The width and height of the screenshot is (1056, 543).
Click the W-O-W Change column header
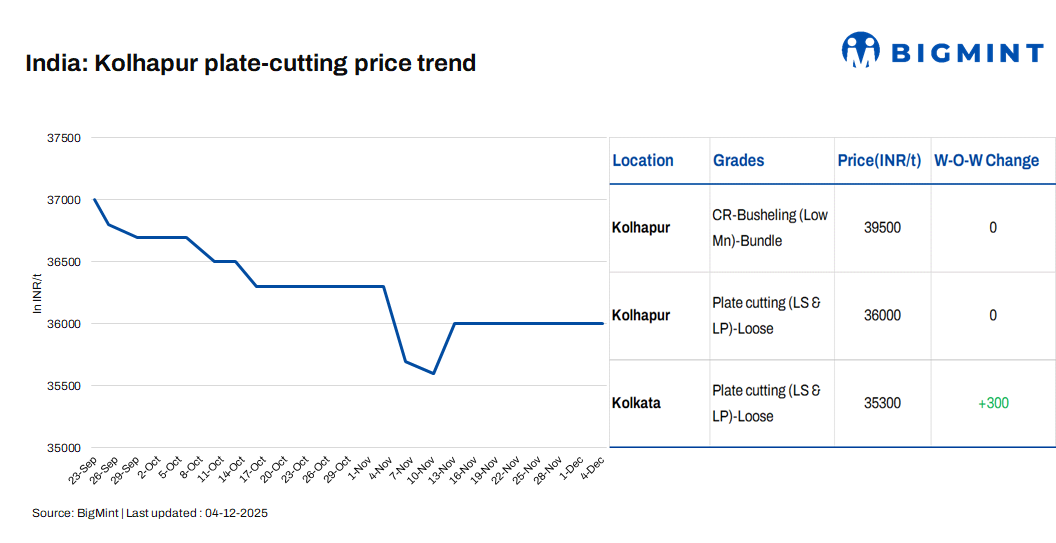[986, 161]
